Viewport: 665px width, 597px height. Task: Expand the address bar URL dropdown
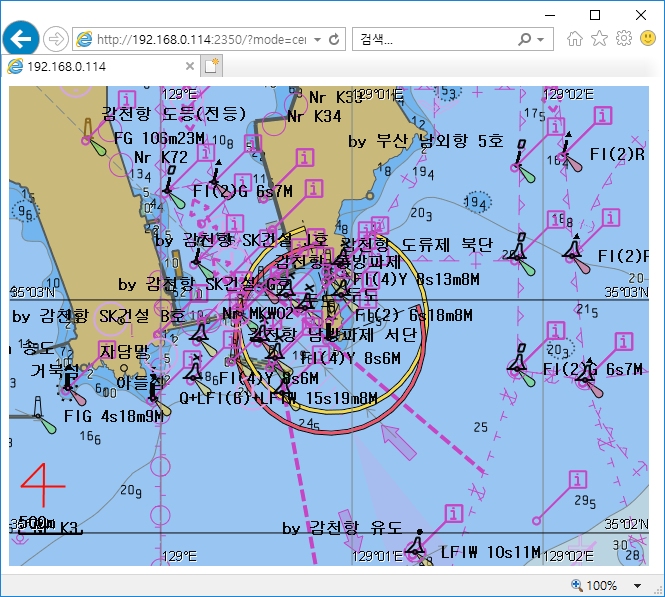[317, 40]
